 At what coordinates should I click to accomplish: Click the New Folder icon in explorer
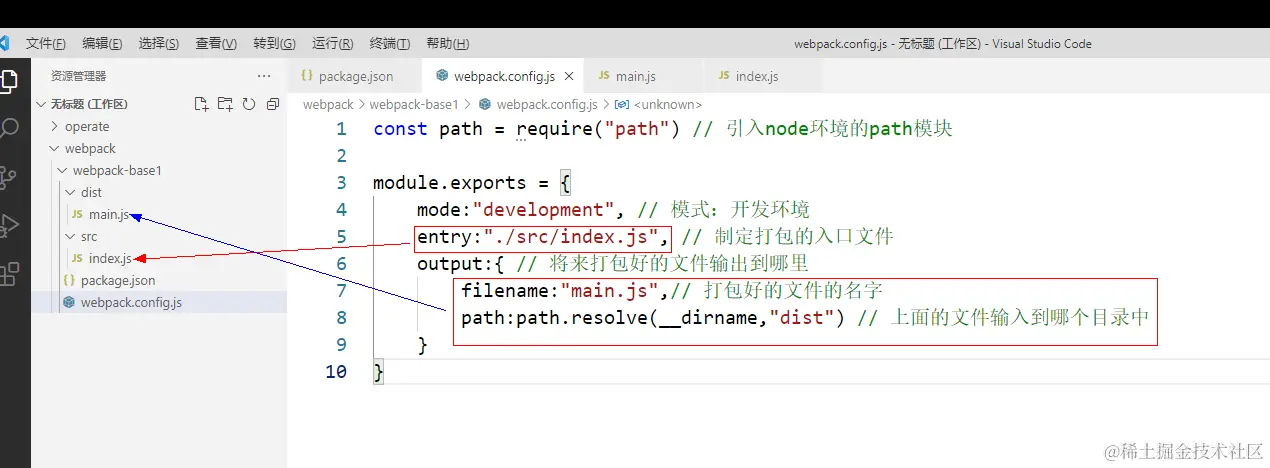tap(225, 104)
